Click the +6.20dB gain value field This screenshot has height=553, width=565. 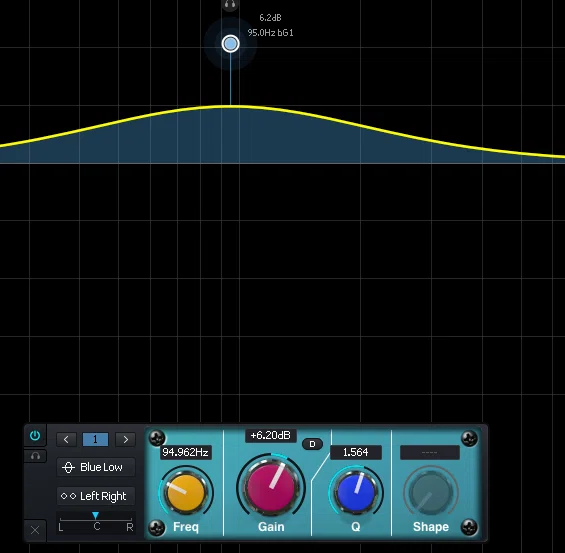271,436
